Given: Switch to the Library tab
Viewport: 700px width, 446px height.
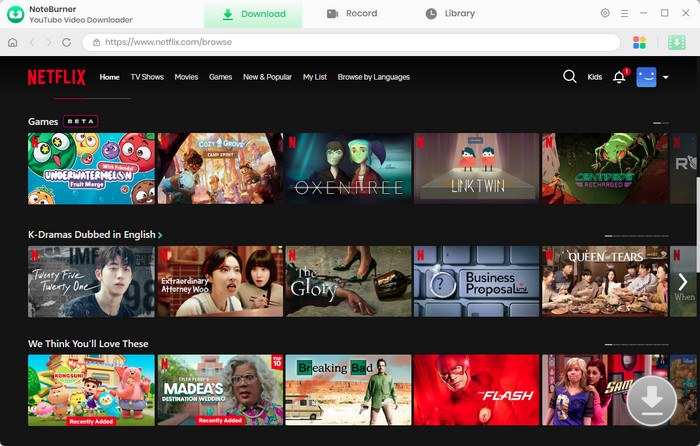Looking at the screenshot, I should point(450,14).
